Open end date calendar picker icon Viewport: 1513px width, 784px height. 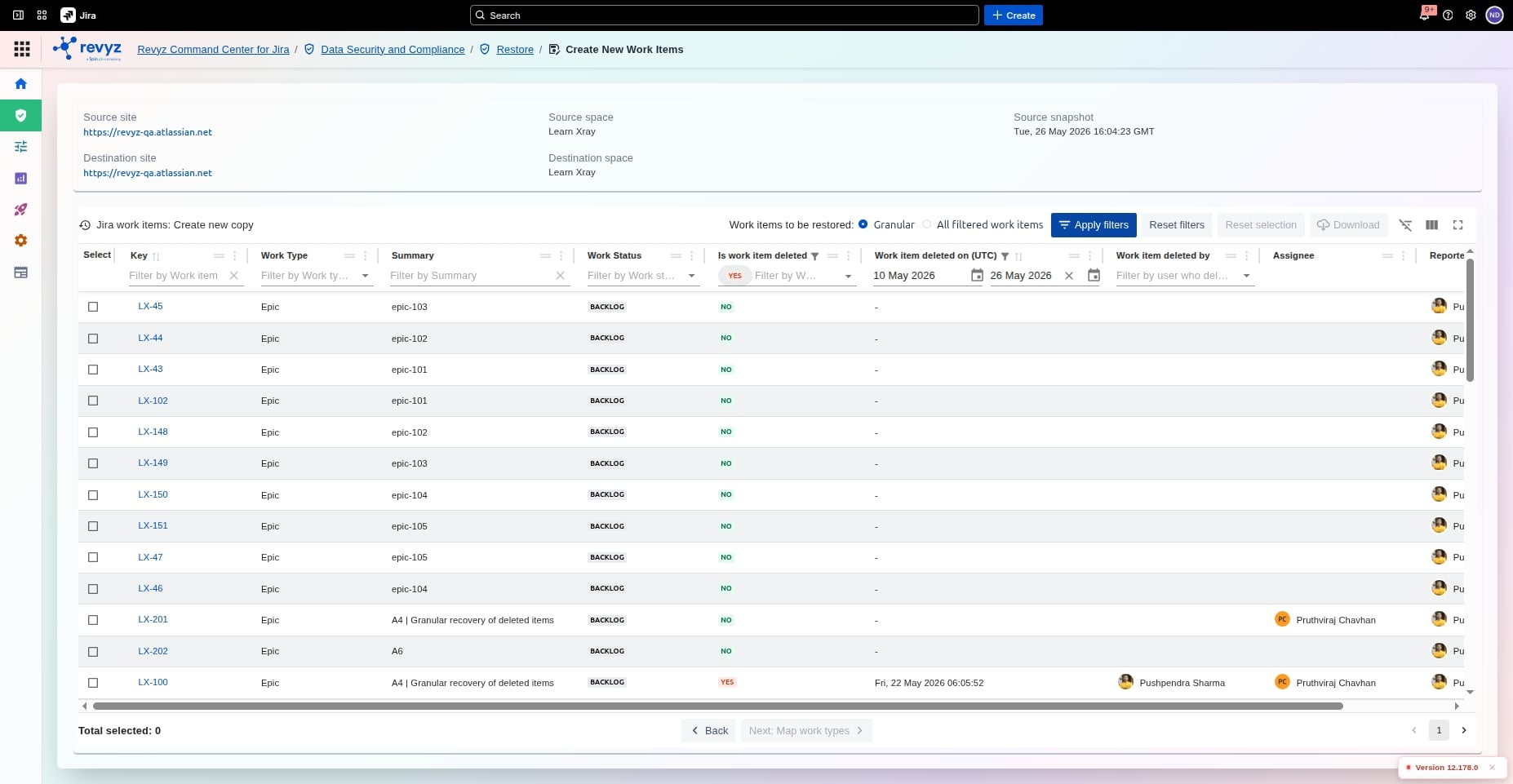(x=1094, y=276)
